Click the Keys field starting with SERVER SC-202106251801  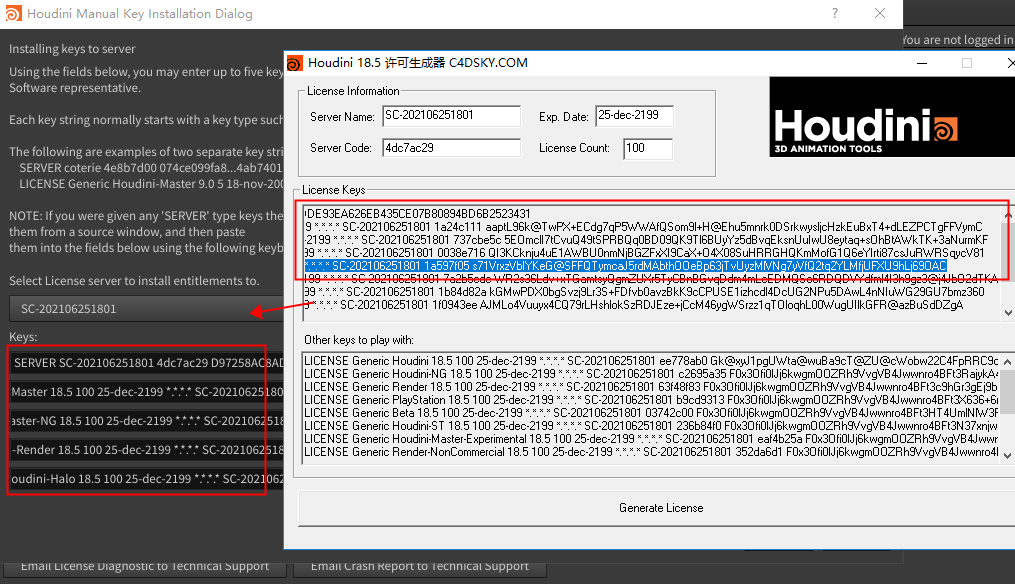(x=147, y=363)
